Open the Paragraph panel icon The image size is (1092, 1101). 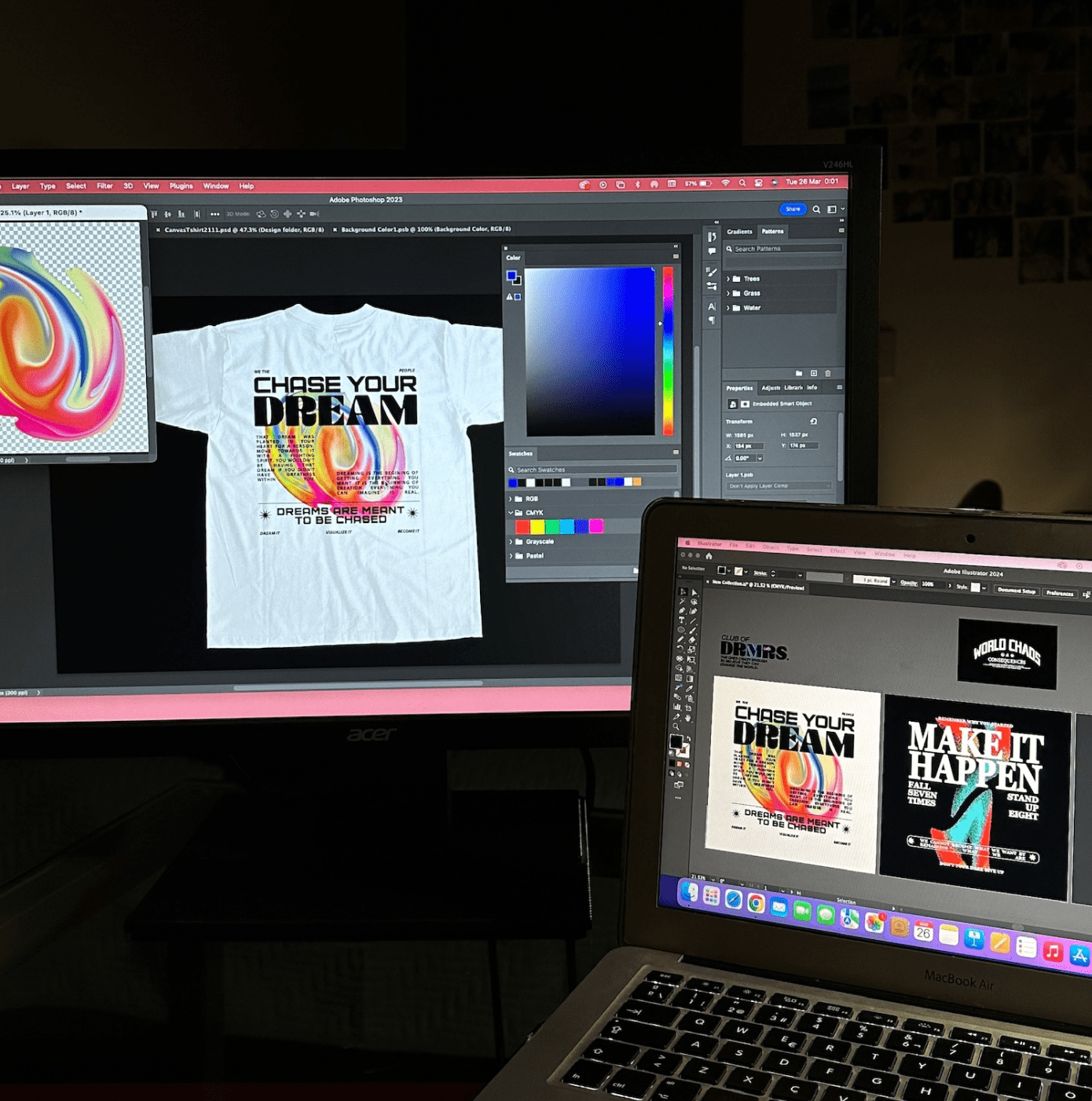(712, 320)
